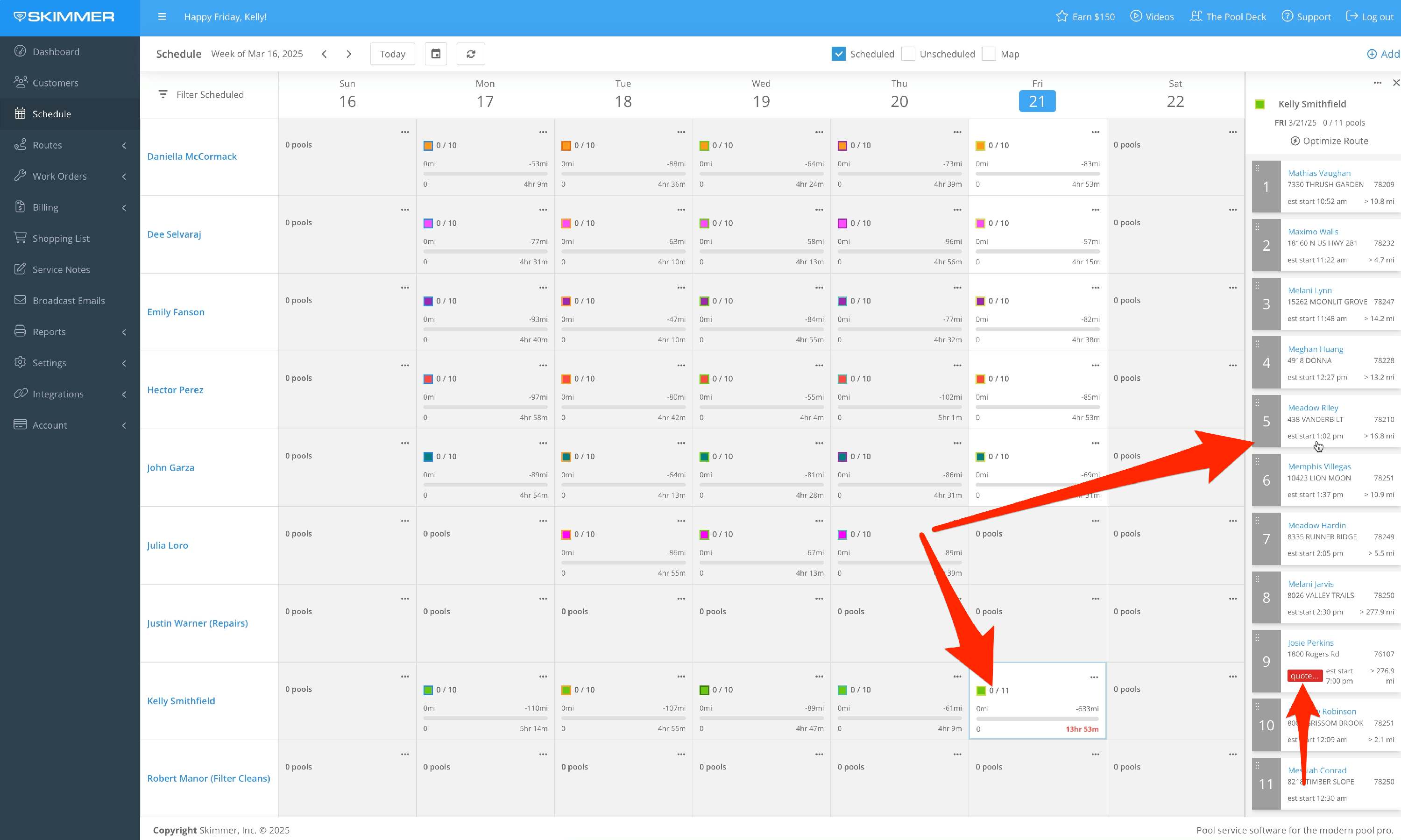The height and width of the screenshot is (840, 1401).
Task: Open Service Notes in the sidebar
Action: 61,269
